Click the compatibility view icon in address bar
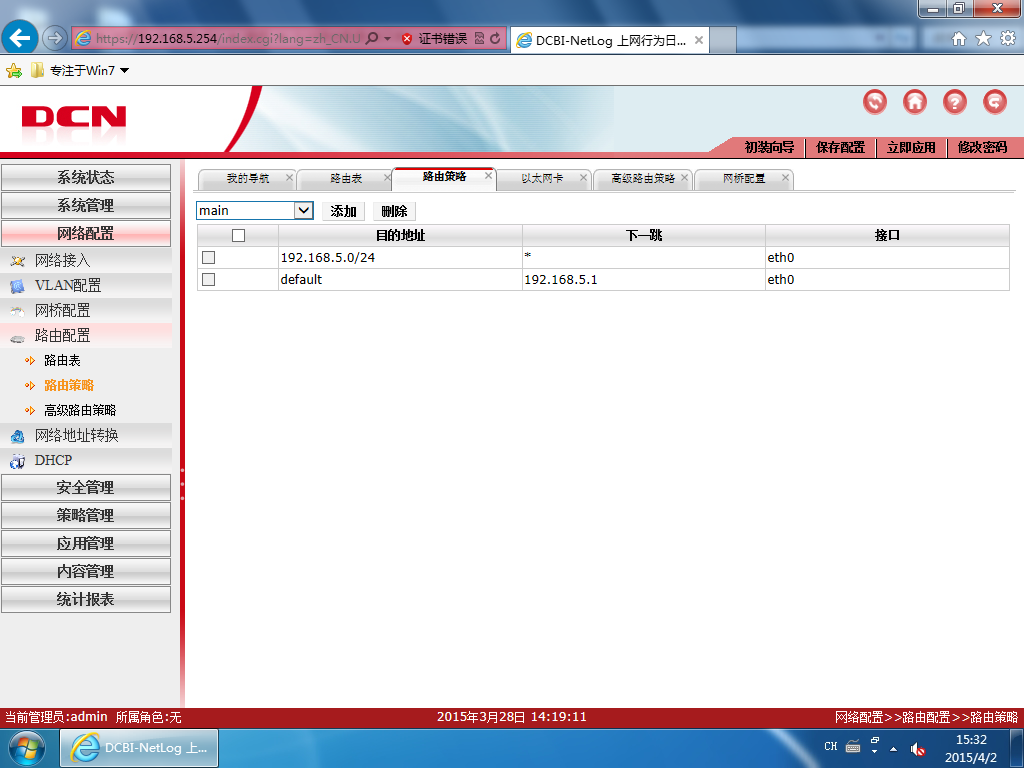The width and height of the screenshot is (1024, 768). pyautogui.click(x=479, y=39)
